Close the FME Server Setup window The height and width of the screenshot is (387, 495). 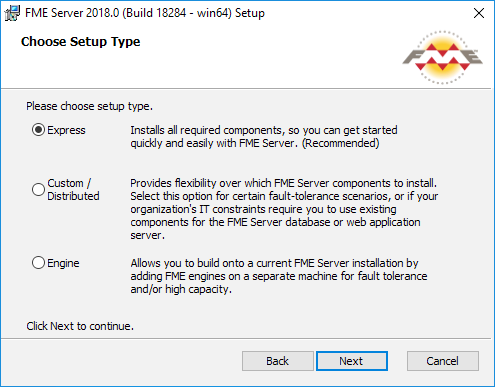pyautogui.click(x=479, y=13)
